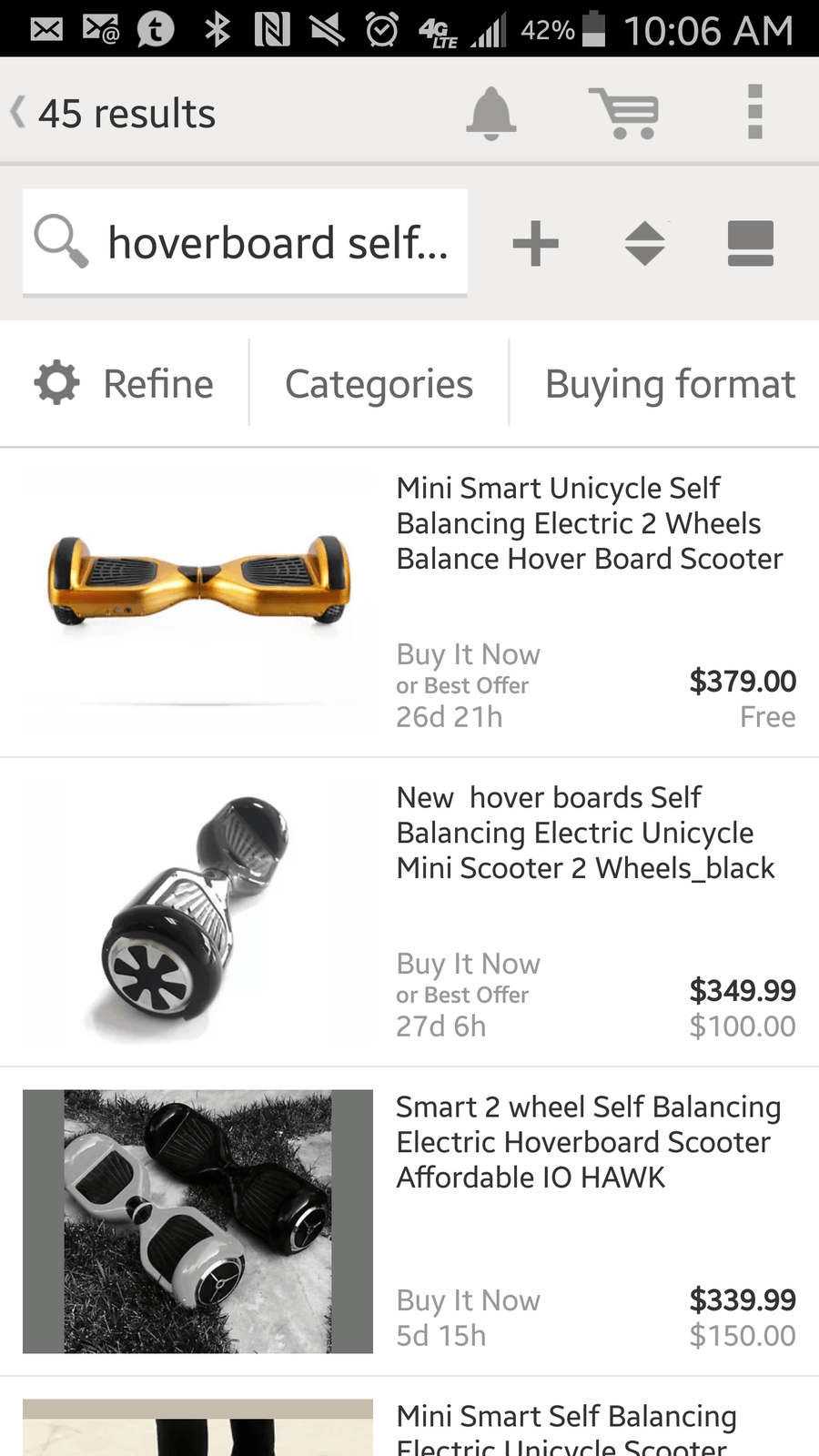Open the three-dot overflow menu
The height and width of the screenshot is (1456, 819).
[754, 113]
